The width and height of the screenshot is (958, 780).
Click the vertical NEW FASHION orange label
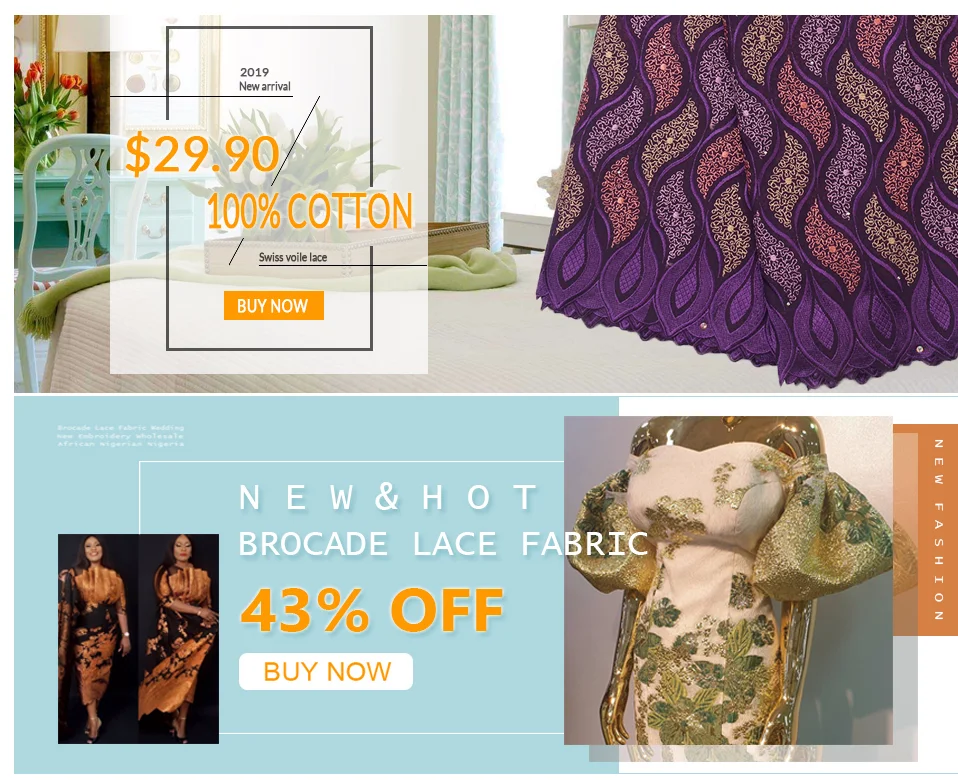938,530
